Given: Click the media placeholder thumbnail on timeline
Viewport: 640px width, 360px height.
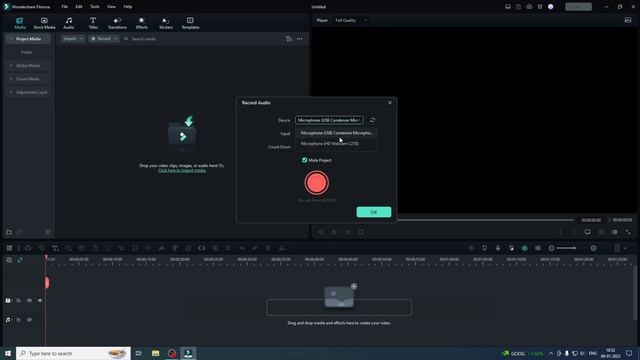Looking at the screenshot, I should (339, 297).
